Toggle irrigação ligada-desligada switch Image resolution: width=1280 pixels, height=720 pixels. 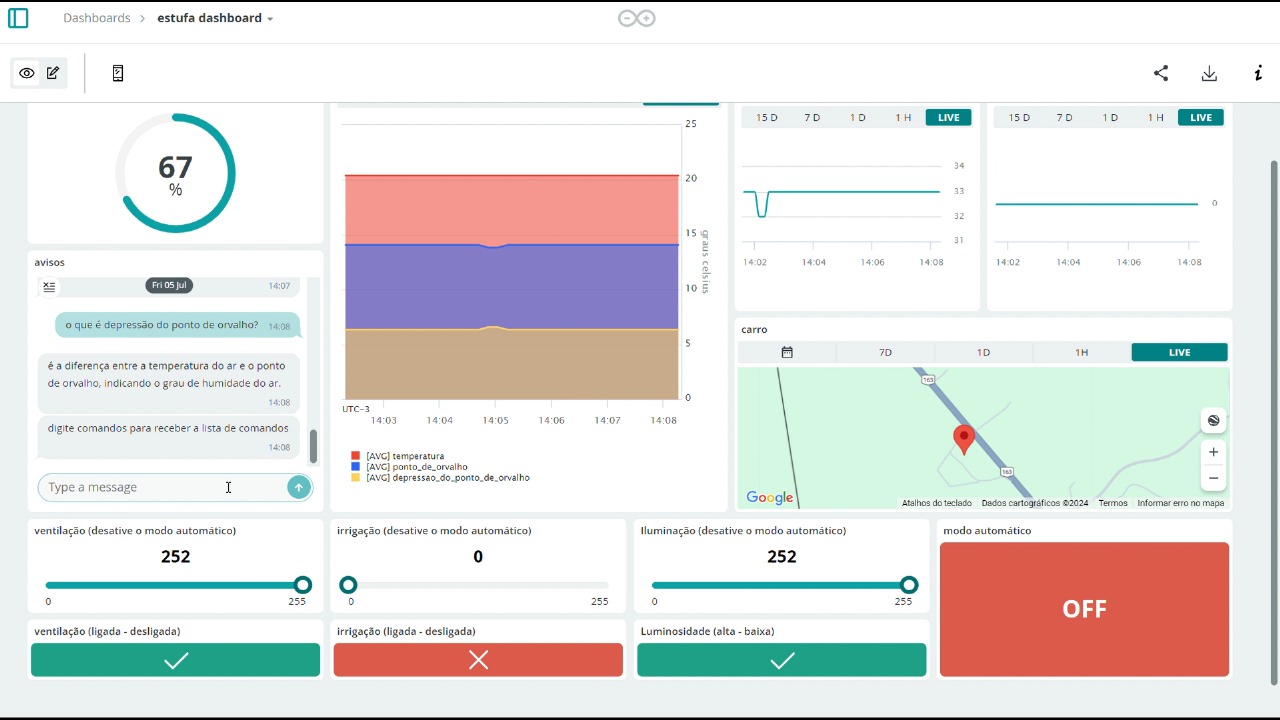coord(478,660)
